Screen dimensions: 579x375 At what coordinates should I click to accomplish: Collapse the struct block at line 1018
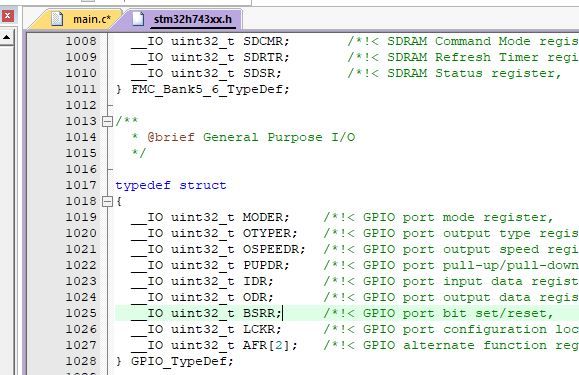(107, 201)
